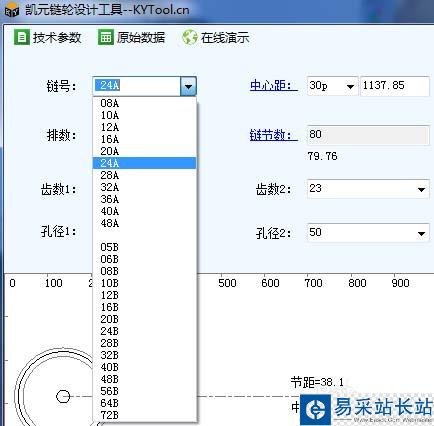
Task: Select 12B from the chain list
Action: 144,295
